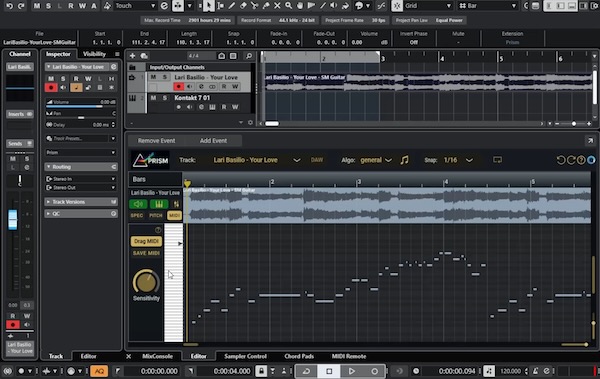
Task: Open the Touch automation mode dropdown
Action: tap(135, 6)
